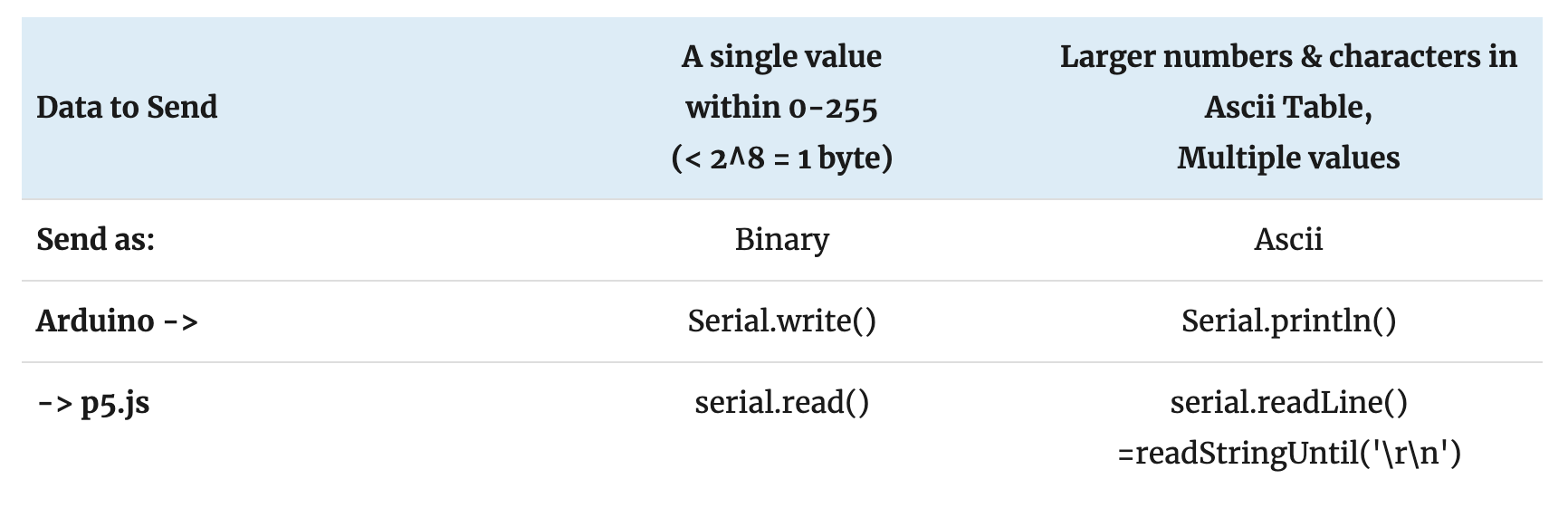This screenshot has width=1568, height=527.
Task: Click 'Larger numbers & characters in' header
Action: pos(1288,56)
